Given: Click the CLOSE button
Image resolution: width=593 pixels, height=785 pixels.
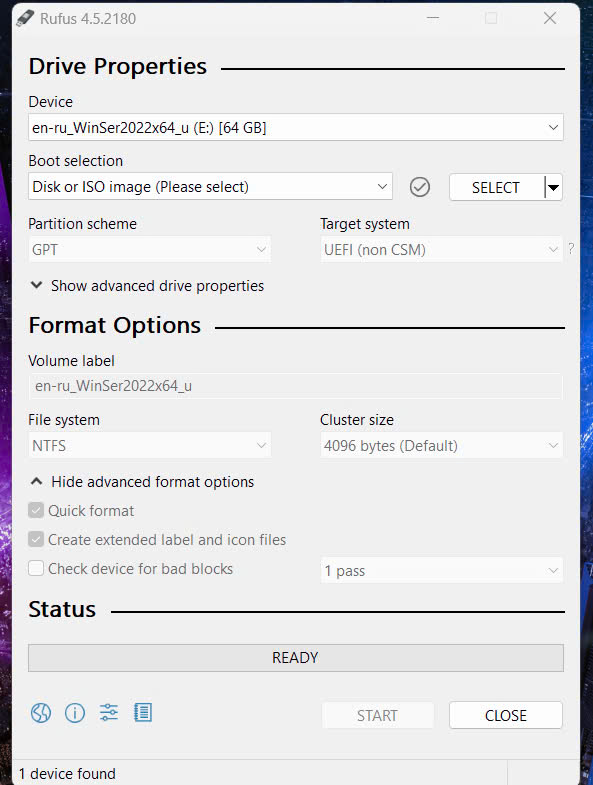Looking at the screenshot, I should pos(506,715).
